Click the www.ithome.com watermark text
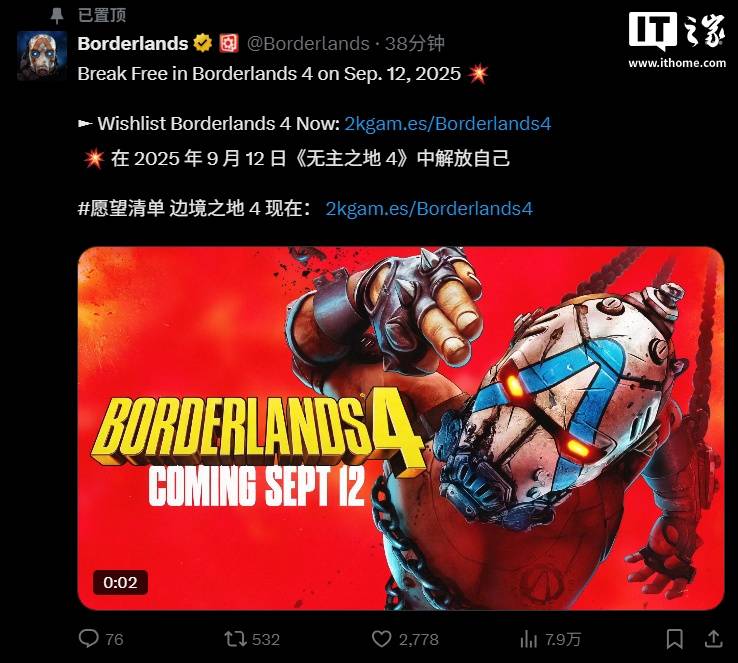738x663 pixels. pos(677,63)
